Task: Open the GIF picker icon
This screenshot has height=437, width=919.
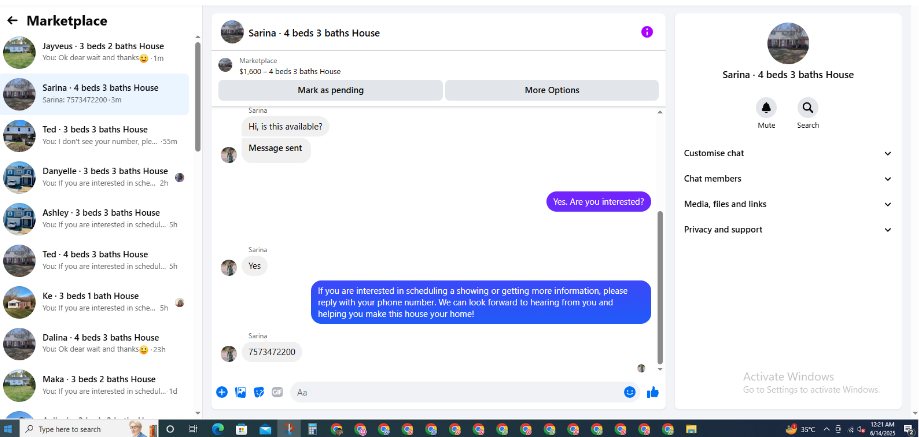Action: [277, 392]
